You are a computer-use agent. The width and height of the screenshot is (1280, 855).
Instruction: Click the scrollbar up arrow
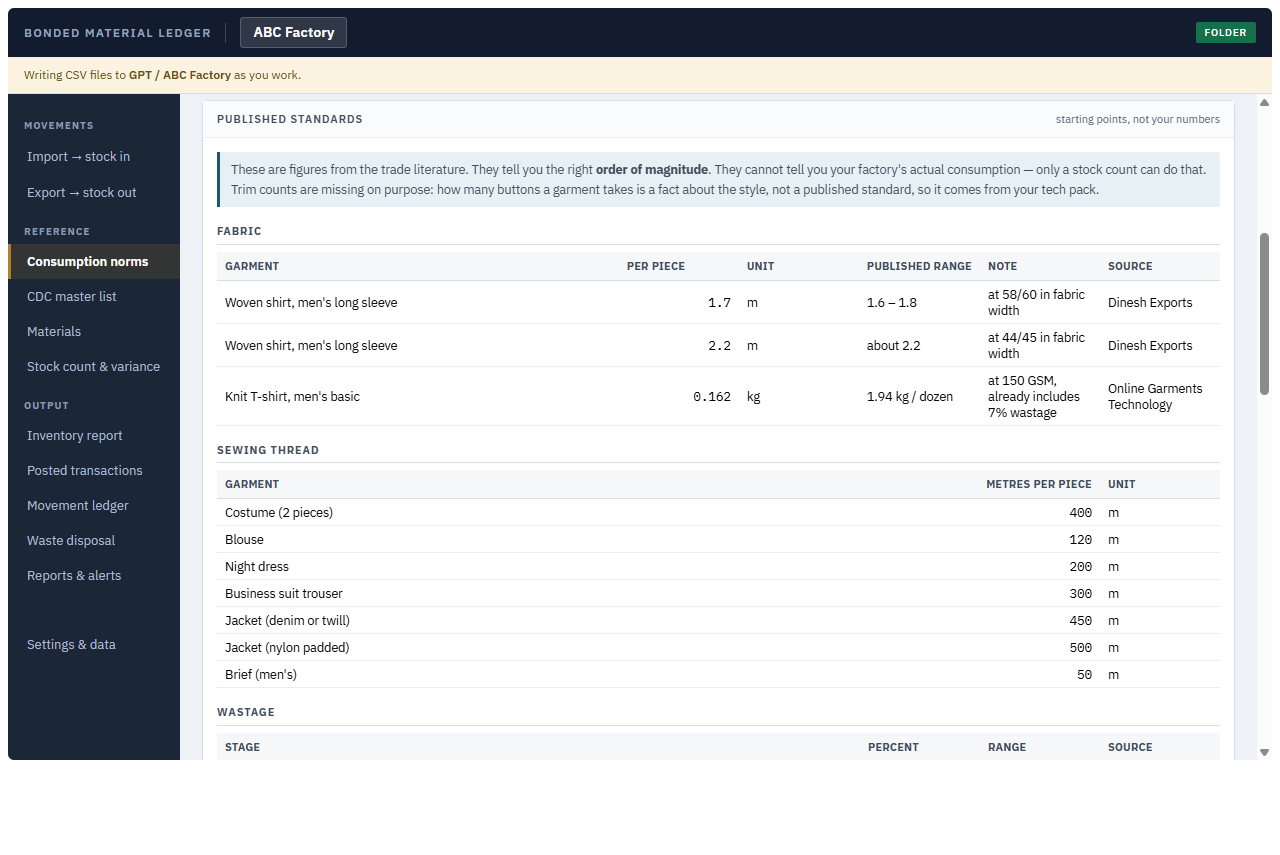(1264, 102)
